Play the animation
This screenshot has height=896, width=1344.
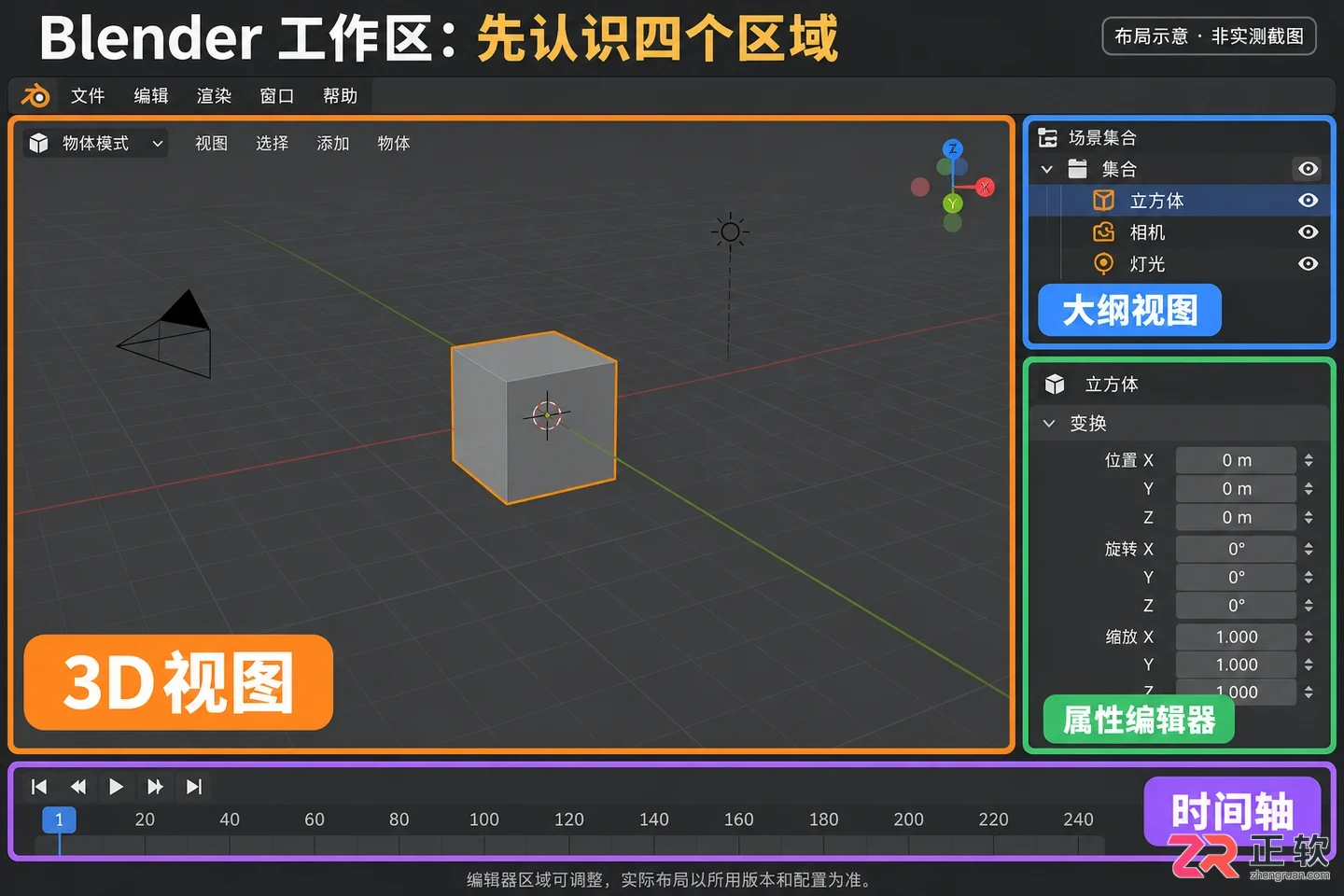coord(116,787)
